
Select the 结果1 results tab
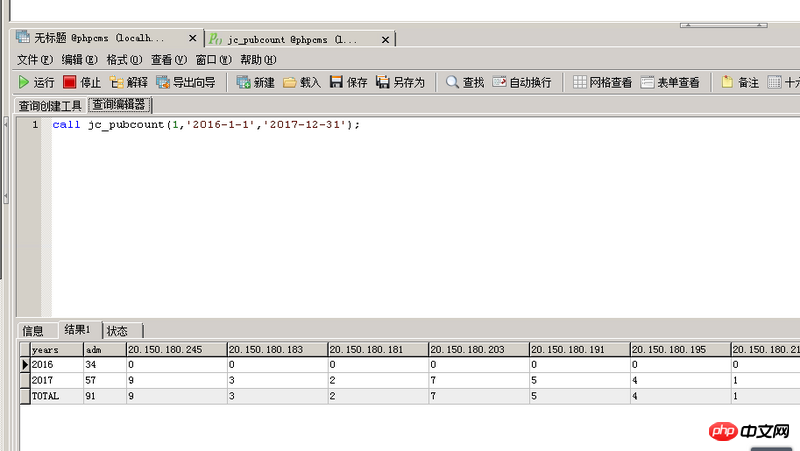coord(78,330)
